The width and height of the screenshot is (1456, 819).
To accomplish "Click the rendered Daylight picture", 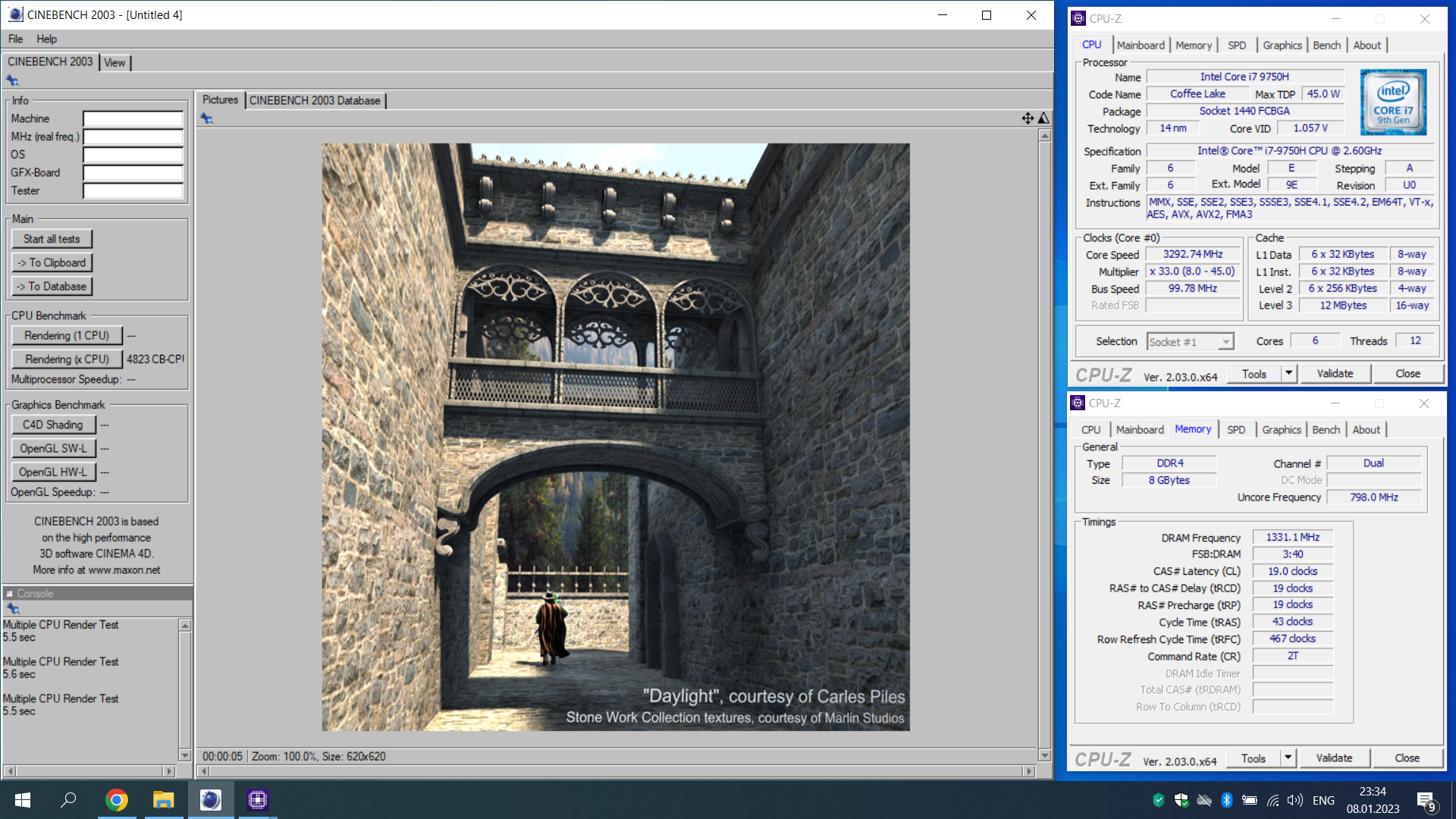I will 616,437.
